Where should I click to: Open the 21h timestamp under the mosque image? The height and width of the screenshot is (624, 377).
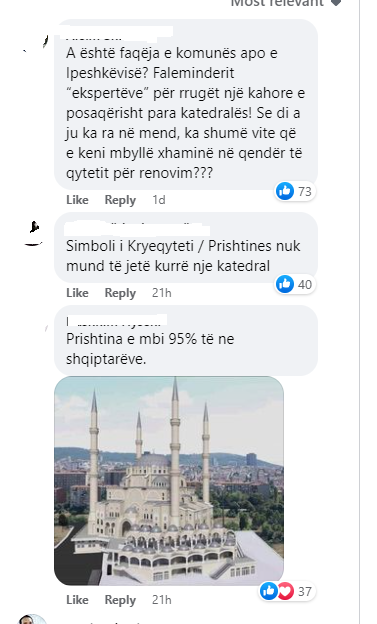click(x=162, y=600)
